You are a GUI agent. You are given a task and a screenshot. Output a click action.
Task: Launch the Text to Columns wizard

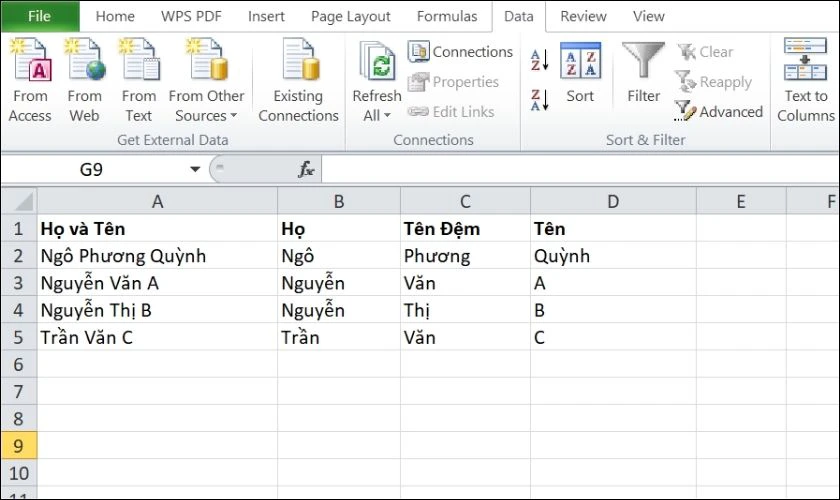[x=805, y=80]
